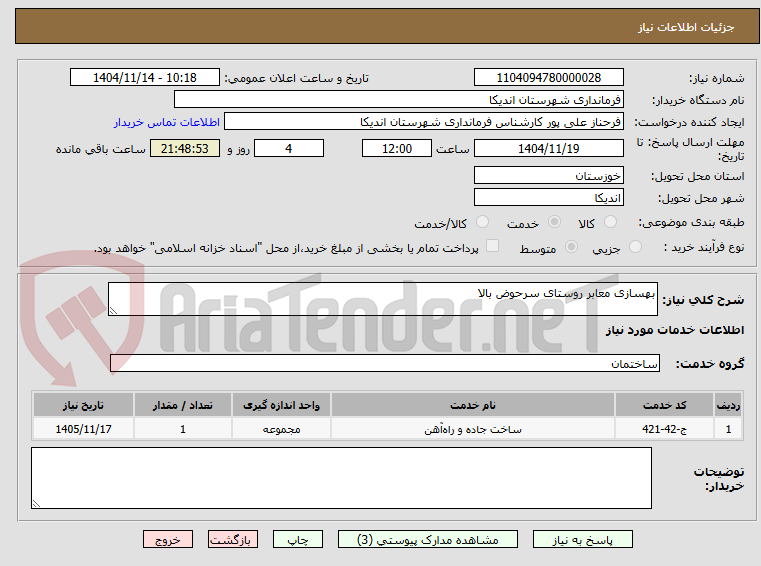Click the service group field ساختمان
761x566 pixels.
(x=384, y=363)
